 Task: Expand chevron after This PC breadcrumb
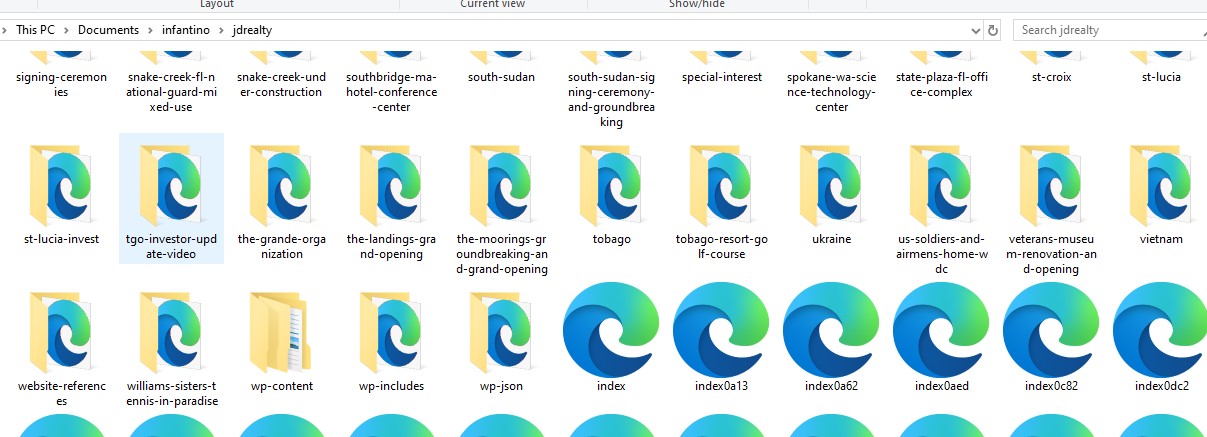[67, 30]
